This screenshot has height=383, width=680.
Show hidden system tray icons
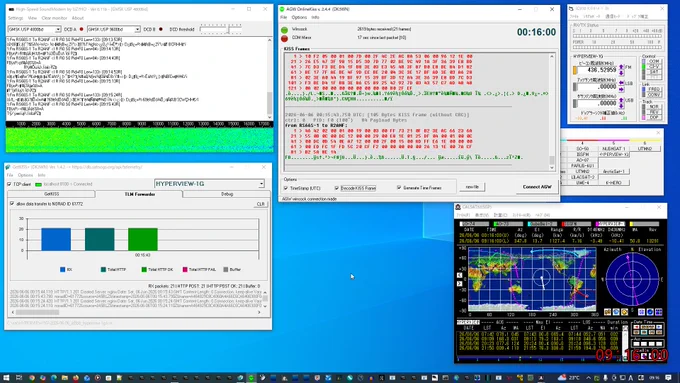click(588, 378)
